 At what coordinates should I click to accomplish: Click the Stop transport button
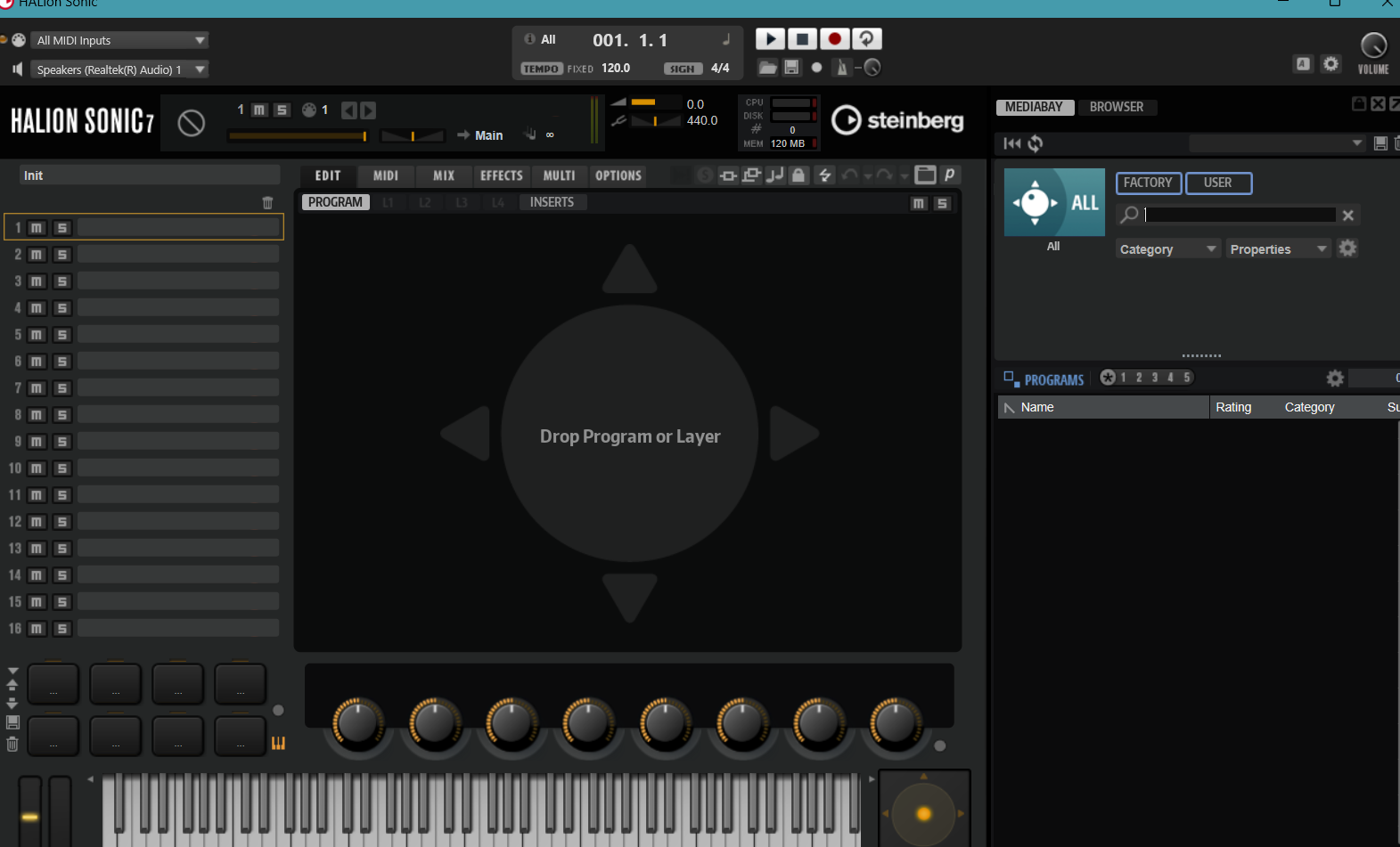pos(802,39)
